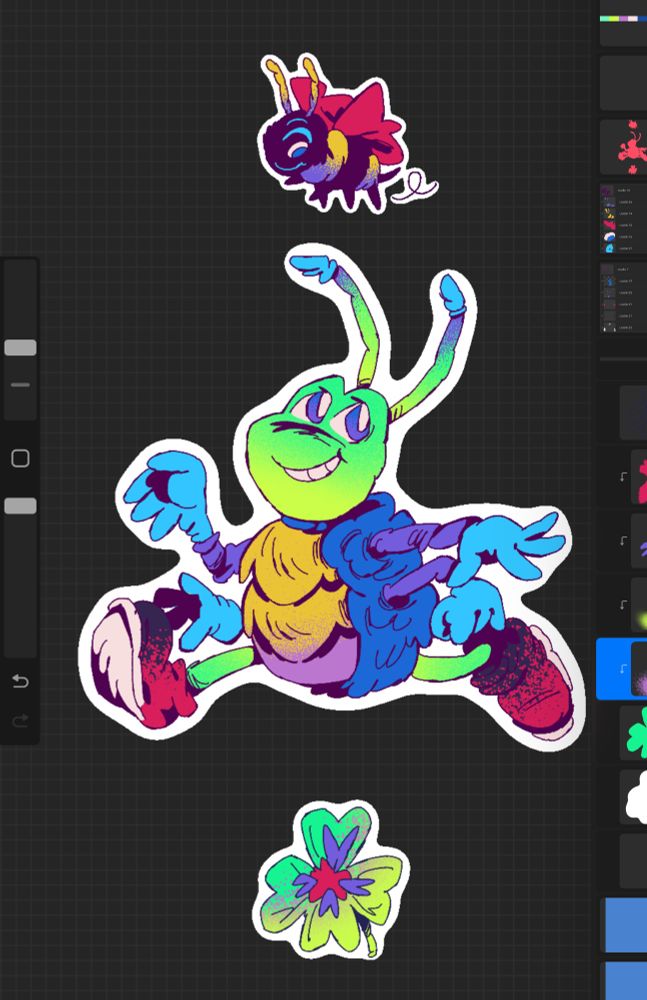
Task: Select the blue figure layer row in lower group
Action: 623,281
